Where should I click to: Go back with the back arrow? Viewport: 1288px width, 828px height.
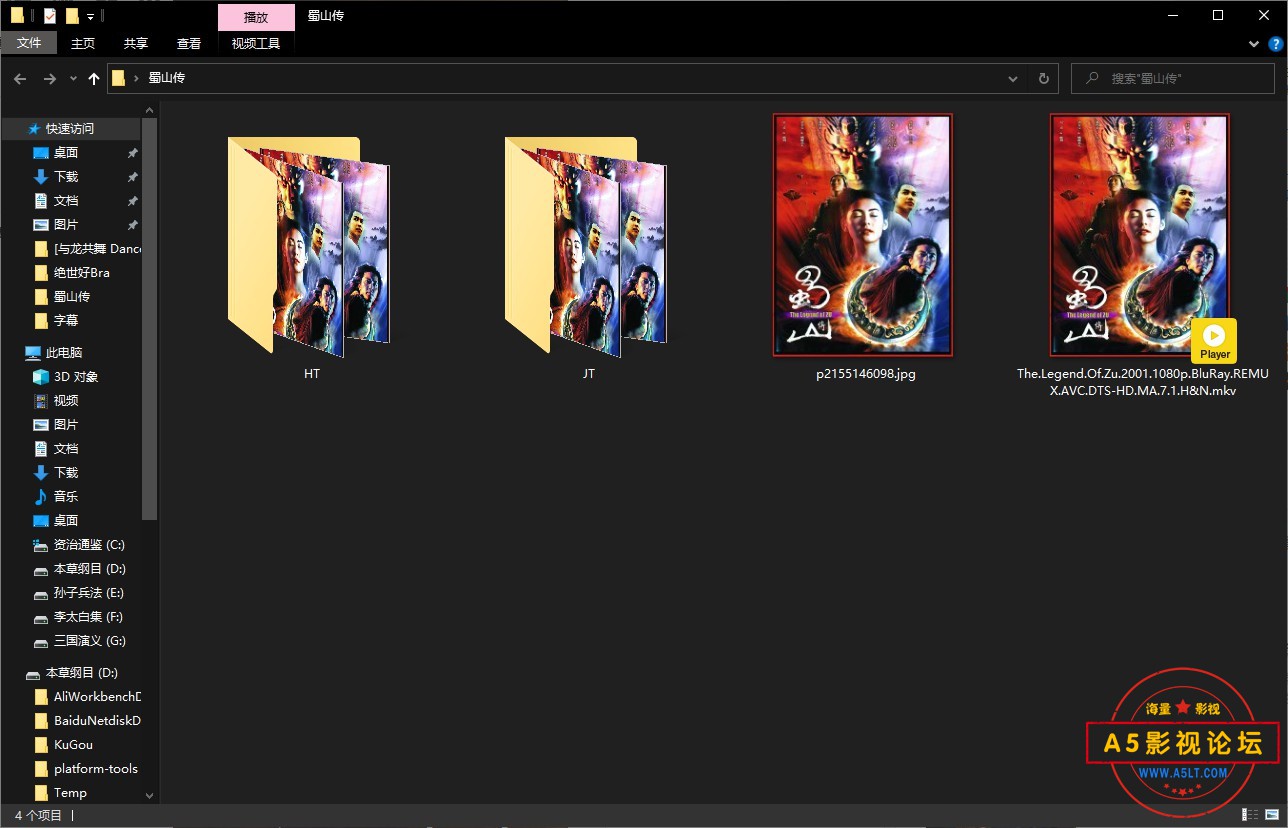coord(20,78)
